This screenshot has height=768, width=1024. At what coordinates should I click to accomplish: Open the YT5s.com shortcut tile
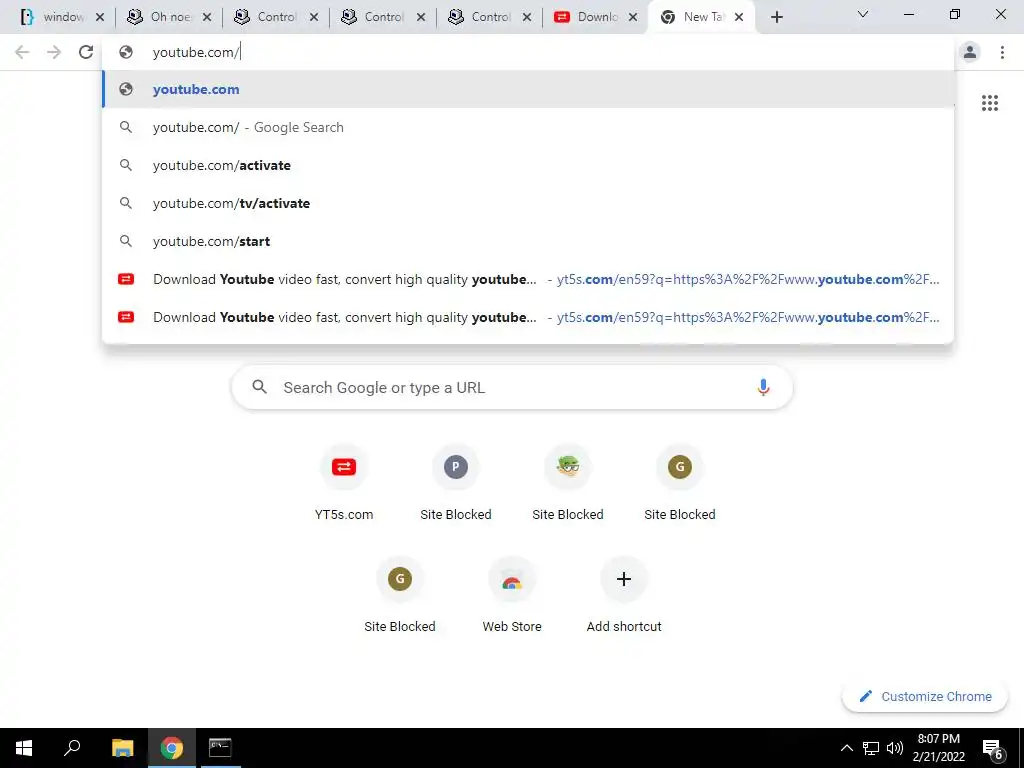tap(344, 483)
